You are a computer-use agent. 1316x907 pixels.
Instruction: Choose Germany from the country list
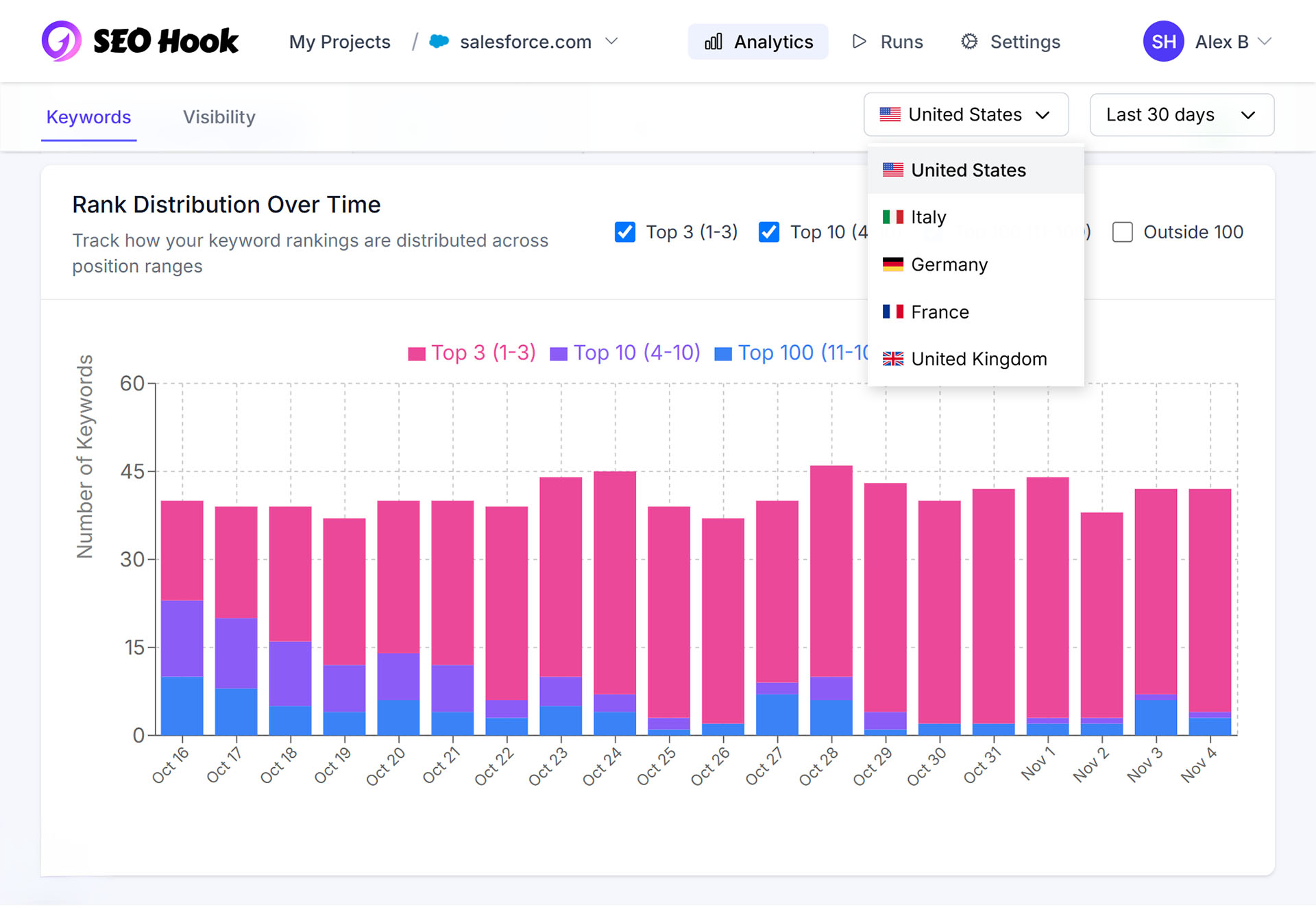(949, 264)
